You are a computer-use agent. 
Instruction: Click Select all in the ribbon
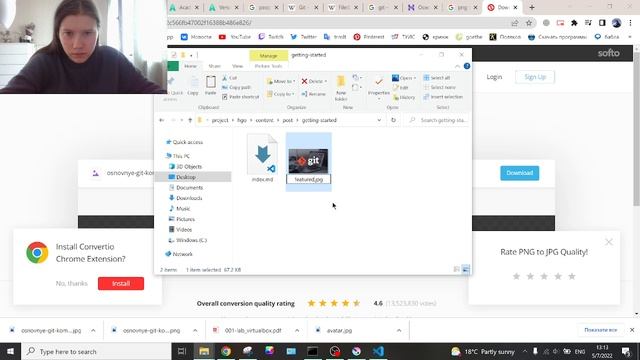pos(436,78)
